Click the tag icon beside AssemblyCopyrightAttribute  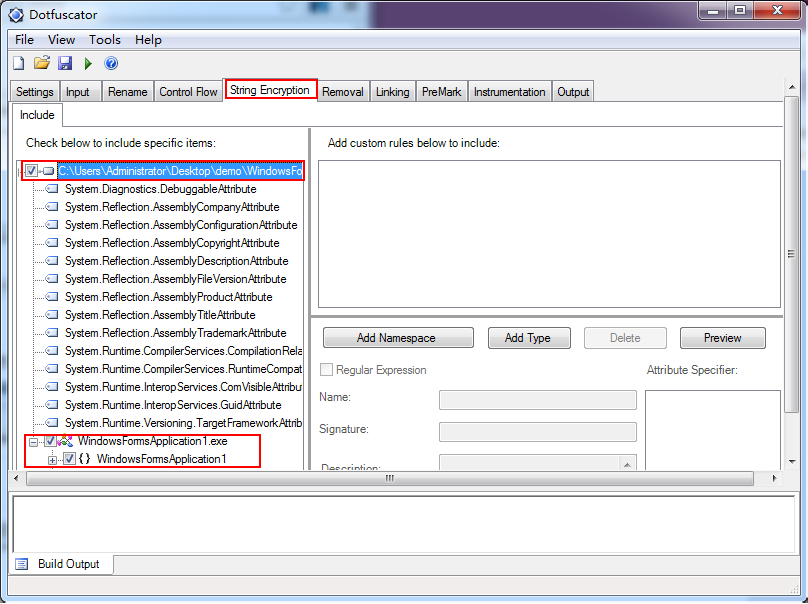click(52, 243)
